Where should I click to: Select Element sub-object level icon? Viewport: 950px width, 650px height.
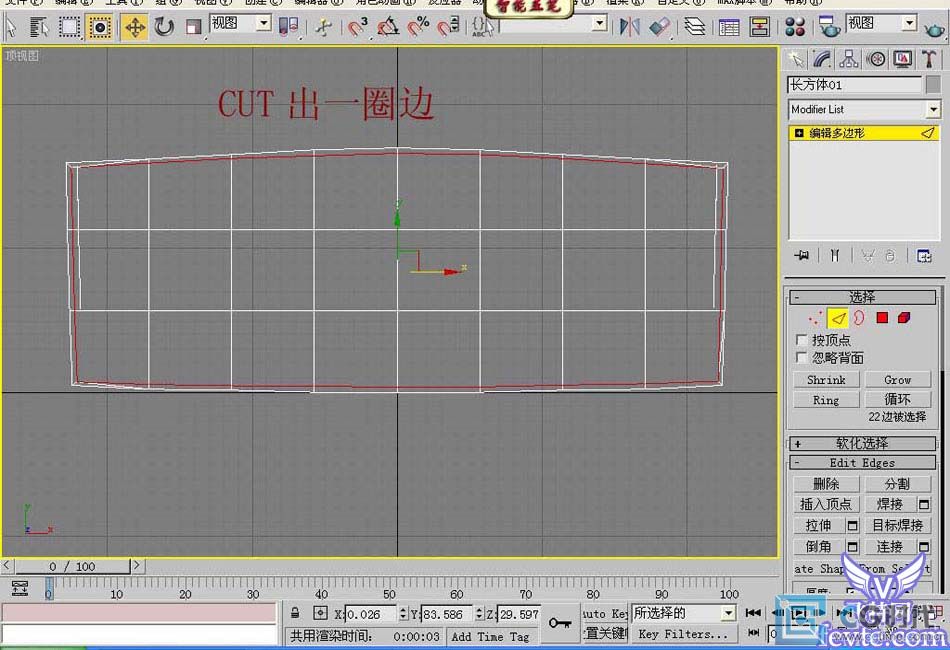(x=904, y=318)
